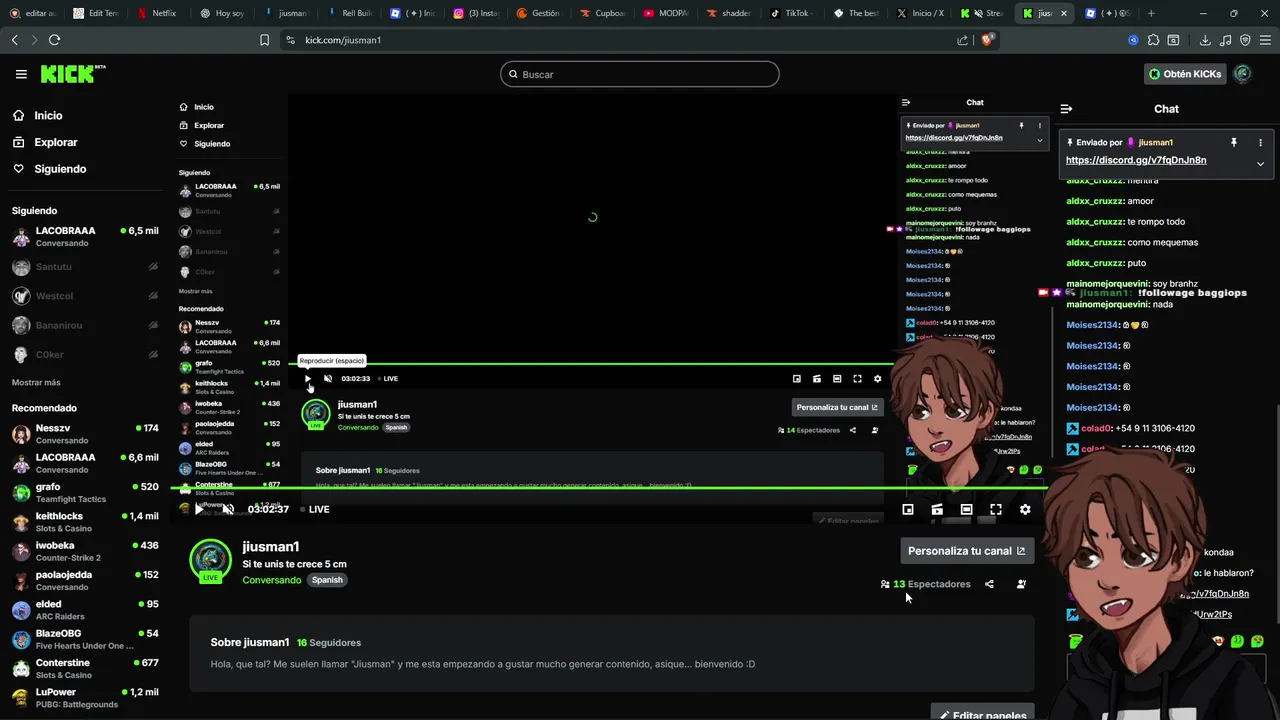
Task: Go back with the browser back arrow
Action: pos(14,40)
